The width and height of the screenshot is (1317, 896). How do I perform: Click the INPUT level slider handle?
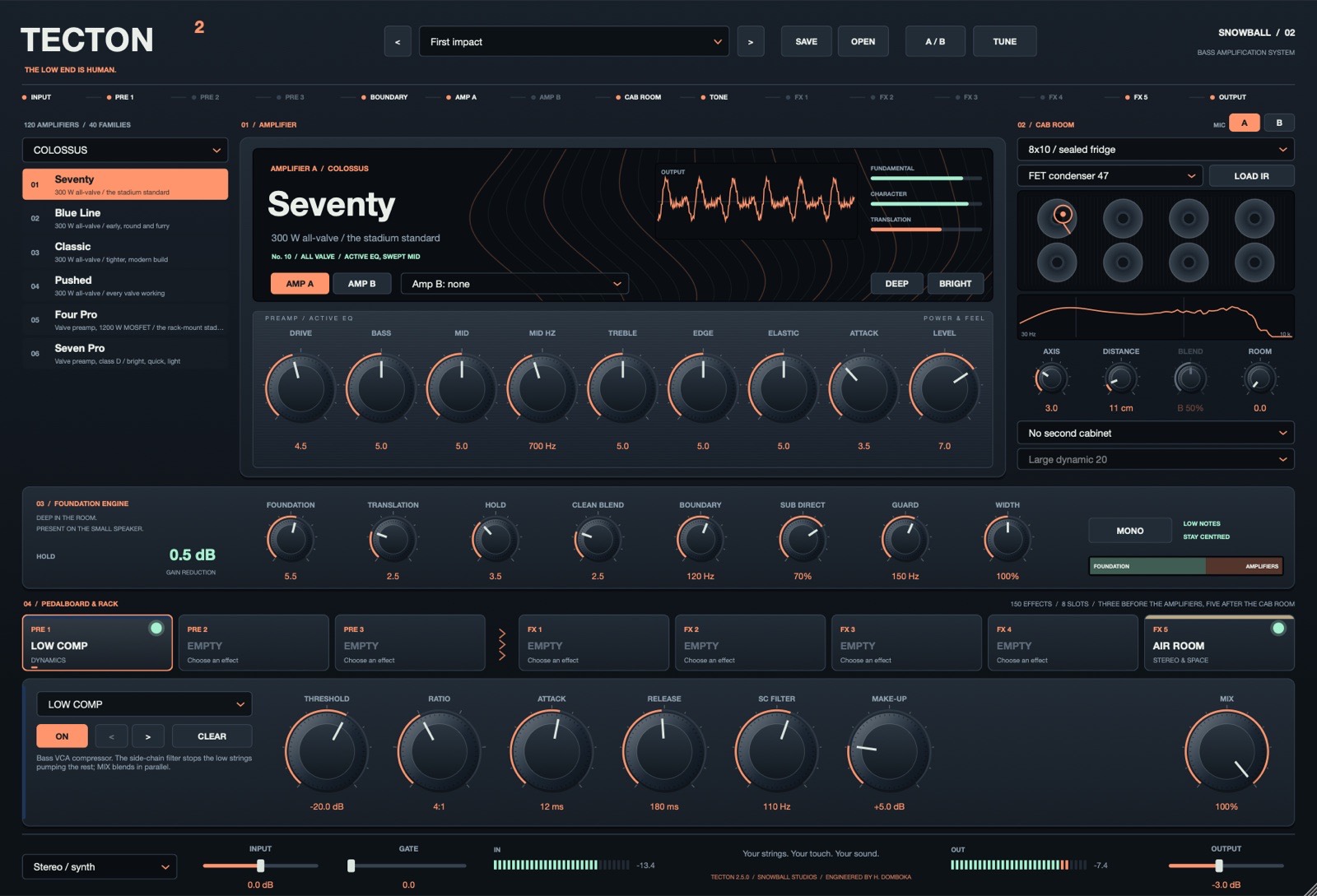point(260,866)
